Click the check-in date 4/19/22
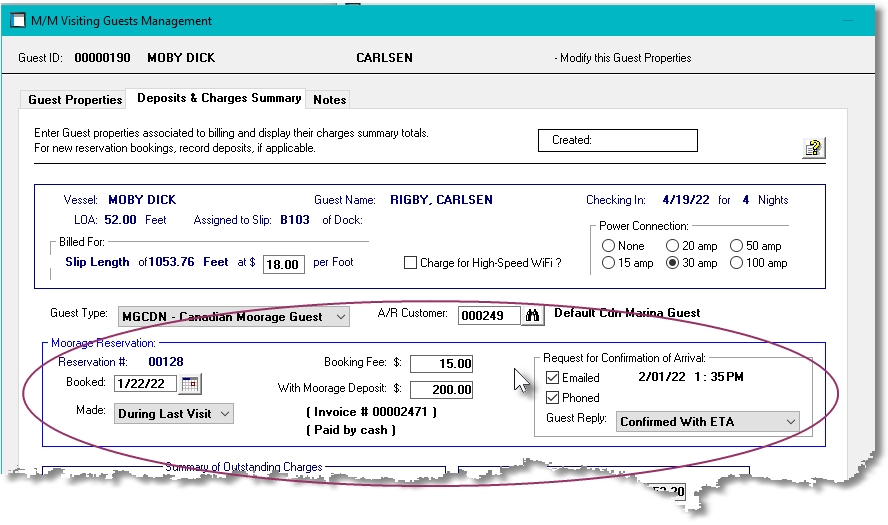The height and width of the screenshot is (525, 888). pos(686,200)
